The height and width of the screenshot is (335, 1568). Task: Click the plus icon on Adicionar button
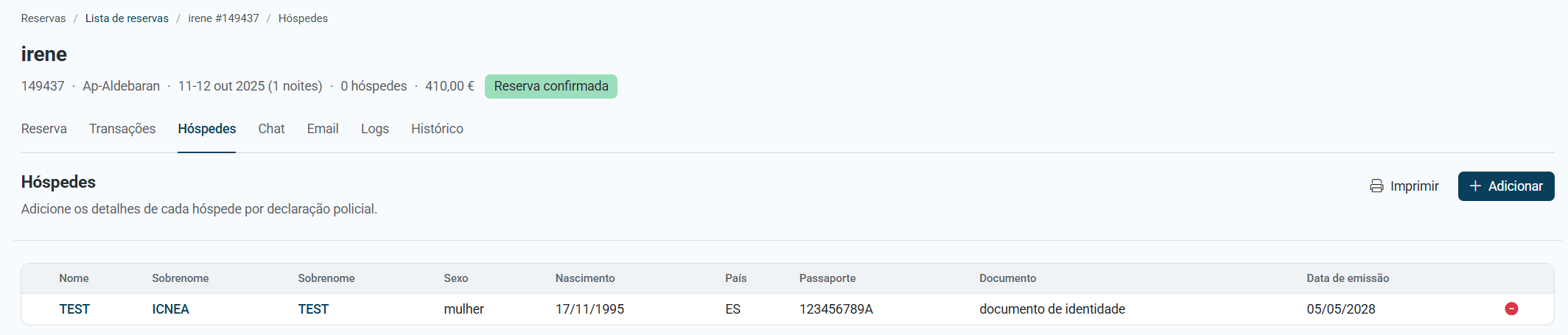[1475, 186]
